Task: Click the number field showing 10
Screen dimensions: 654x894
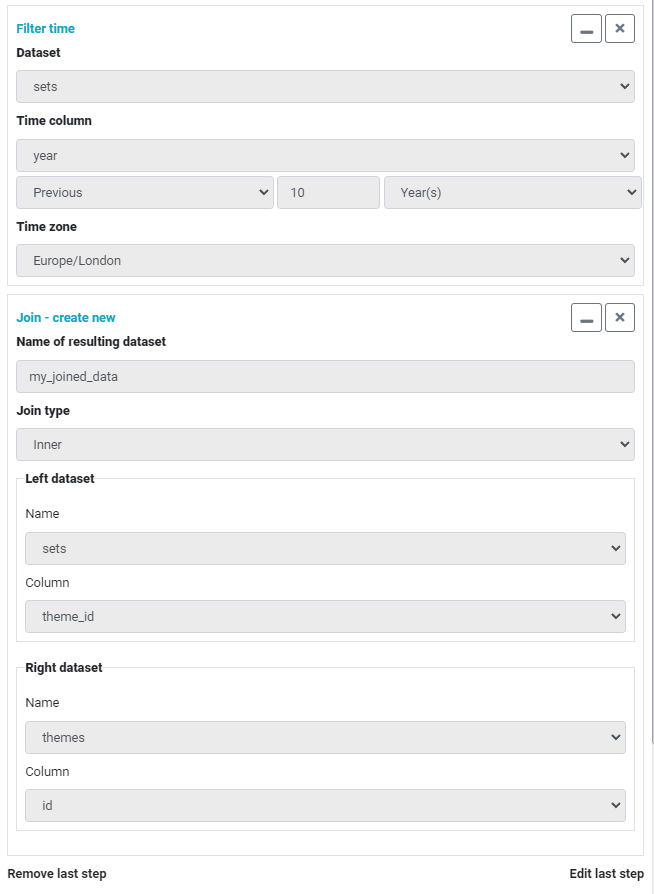Action: point(328,193)
